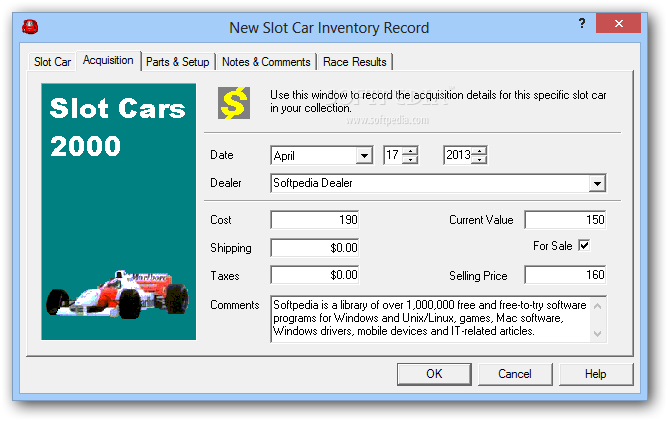Click the Current Value field showing 150

(565, 220)
